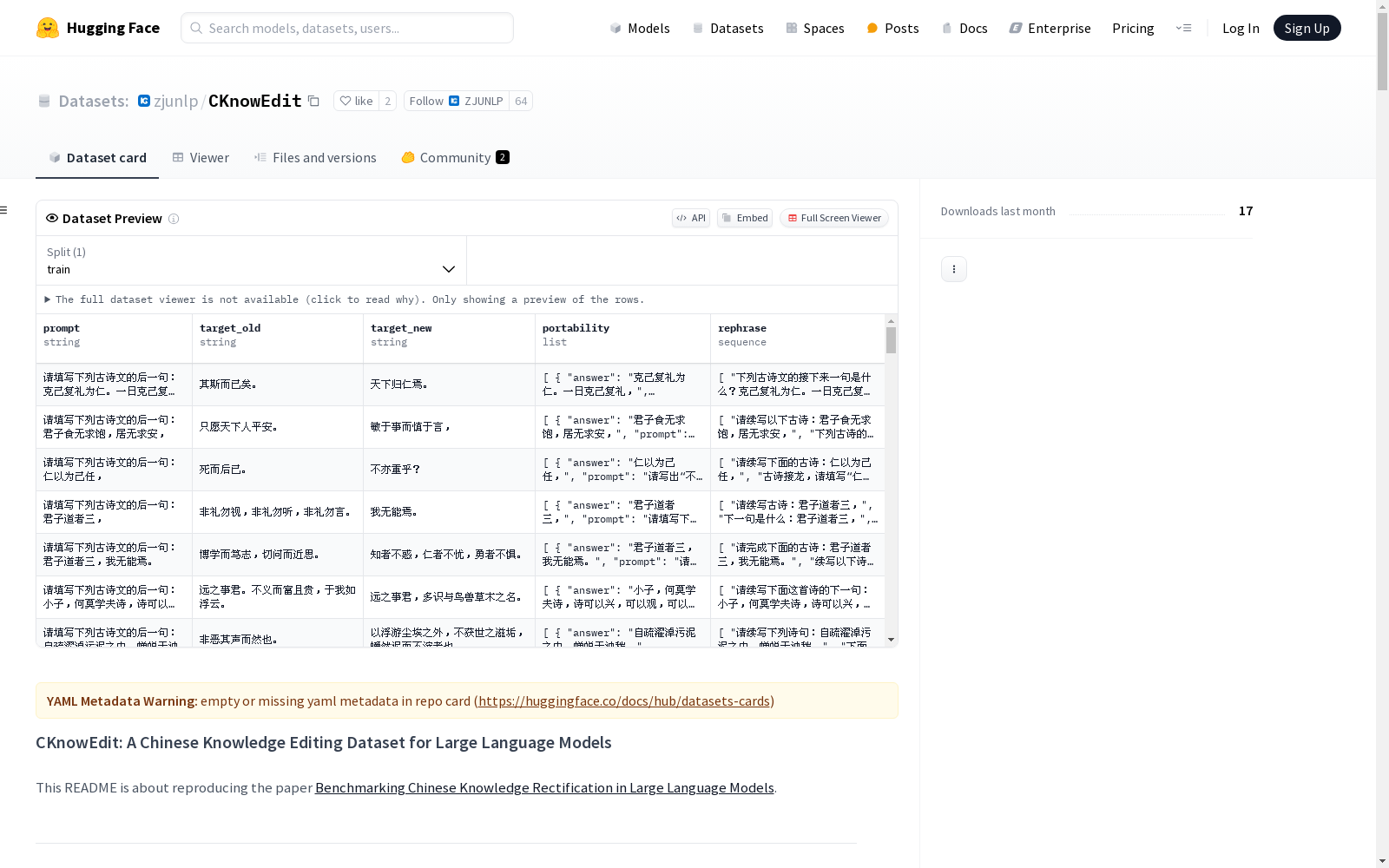Click the page scrollbar thumb
The height and width of the screenshot is (868, 1389).
click(x=1382, y=51)
